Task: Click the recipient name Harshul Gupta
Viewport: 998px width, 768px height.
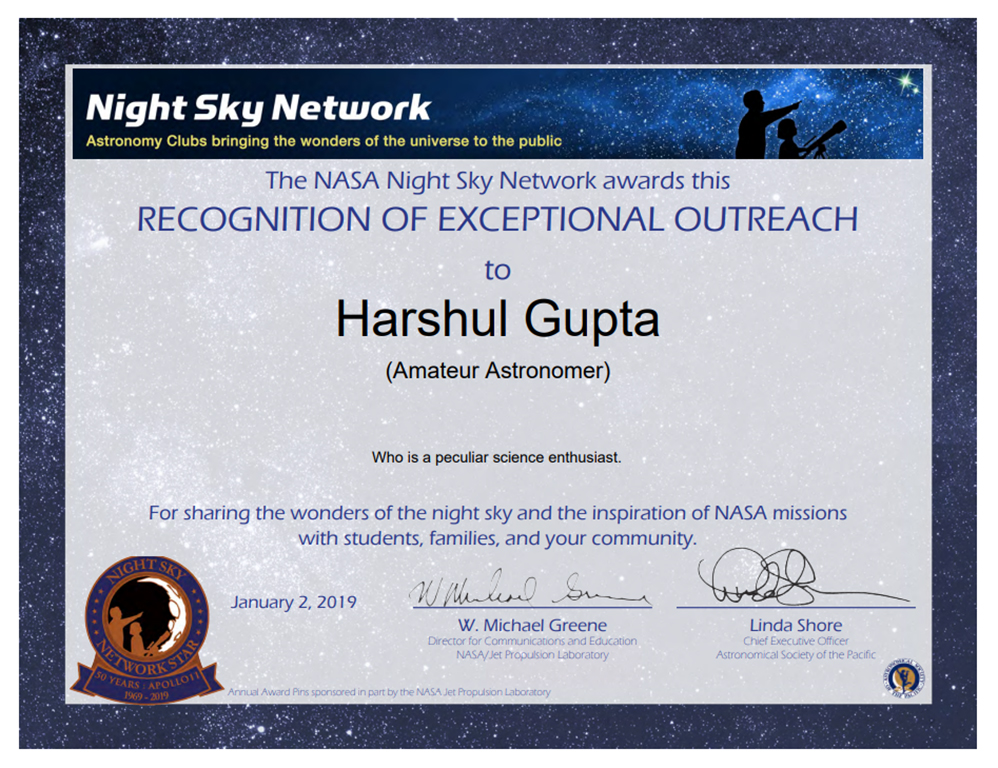Action: (498, 319)
